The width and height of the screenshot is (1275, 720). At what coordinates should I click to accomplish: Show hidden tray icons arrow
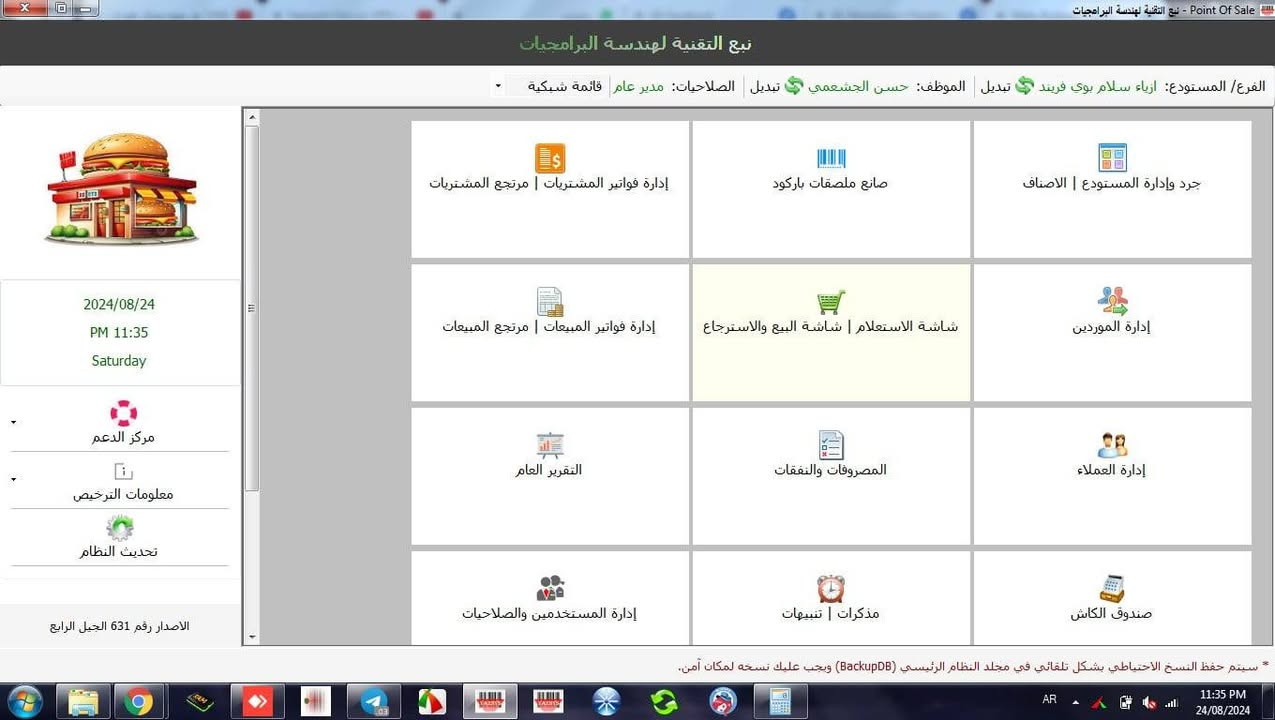pyautogui.click(x=1075, y=703)
